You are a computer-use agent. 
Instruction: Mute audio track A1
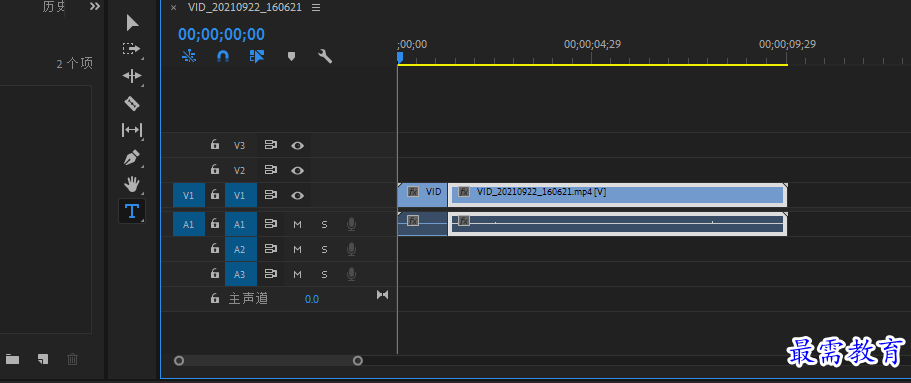(297, 224)
